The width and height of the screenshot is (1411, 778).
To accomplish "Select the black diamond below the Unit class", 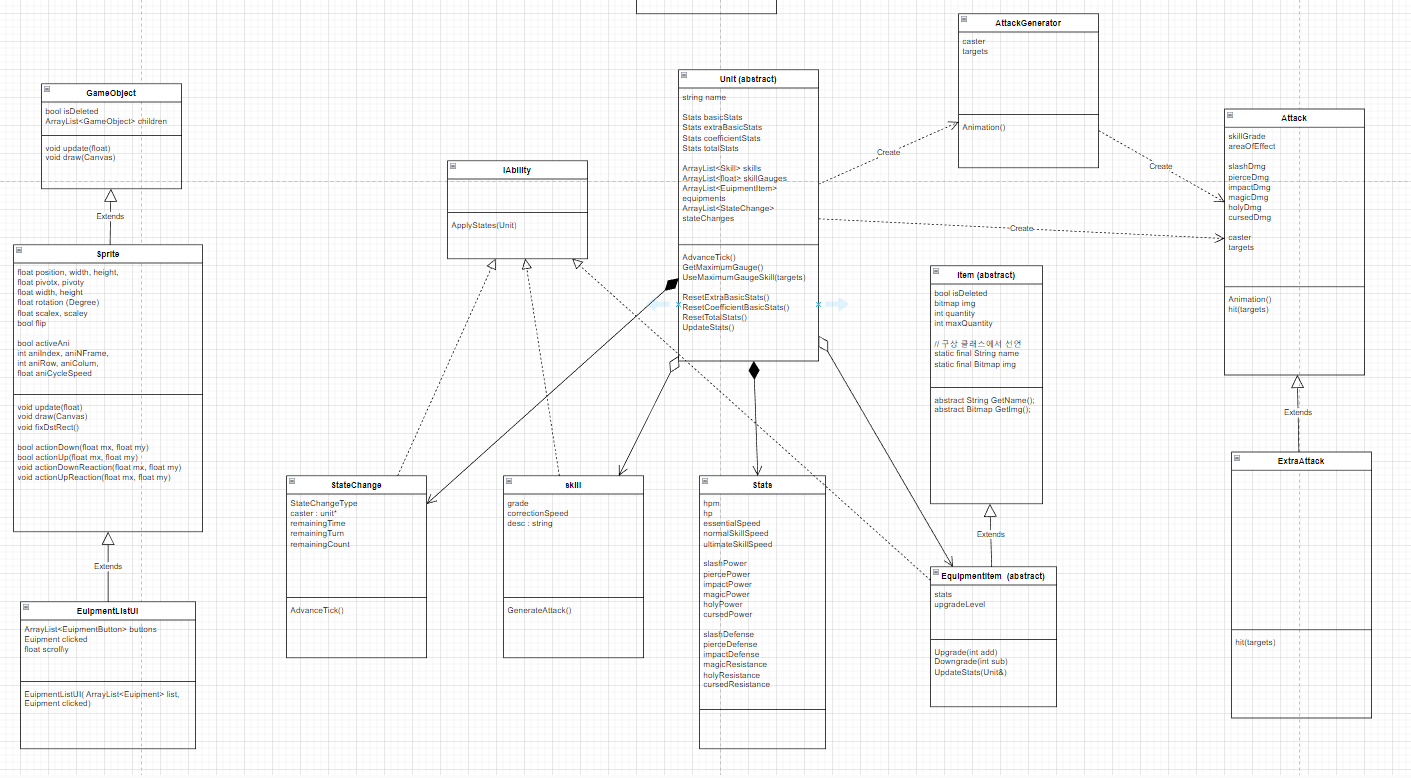I will click(x=755, y=370).
